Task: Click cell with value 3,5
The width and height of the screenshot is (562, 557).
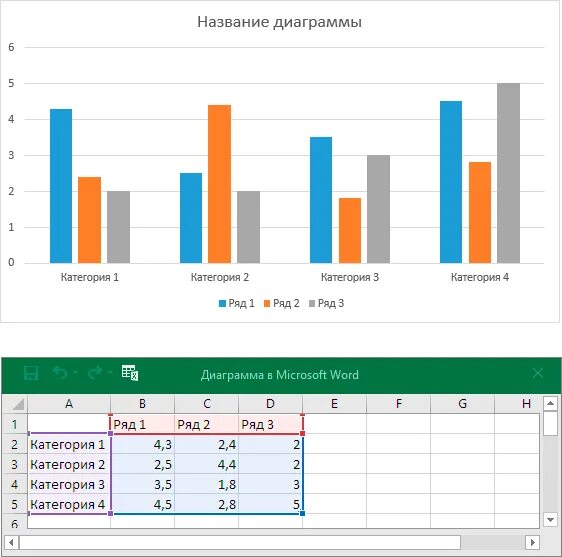Action: pos(142,484)
